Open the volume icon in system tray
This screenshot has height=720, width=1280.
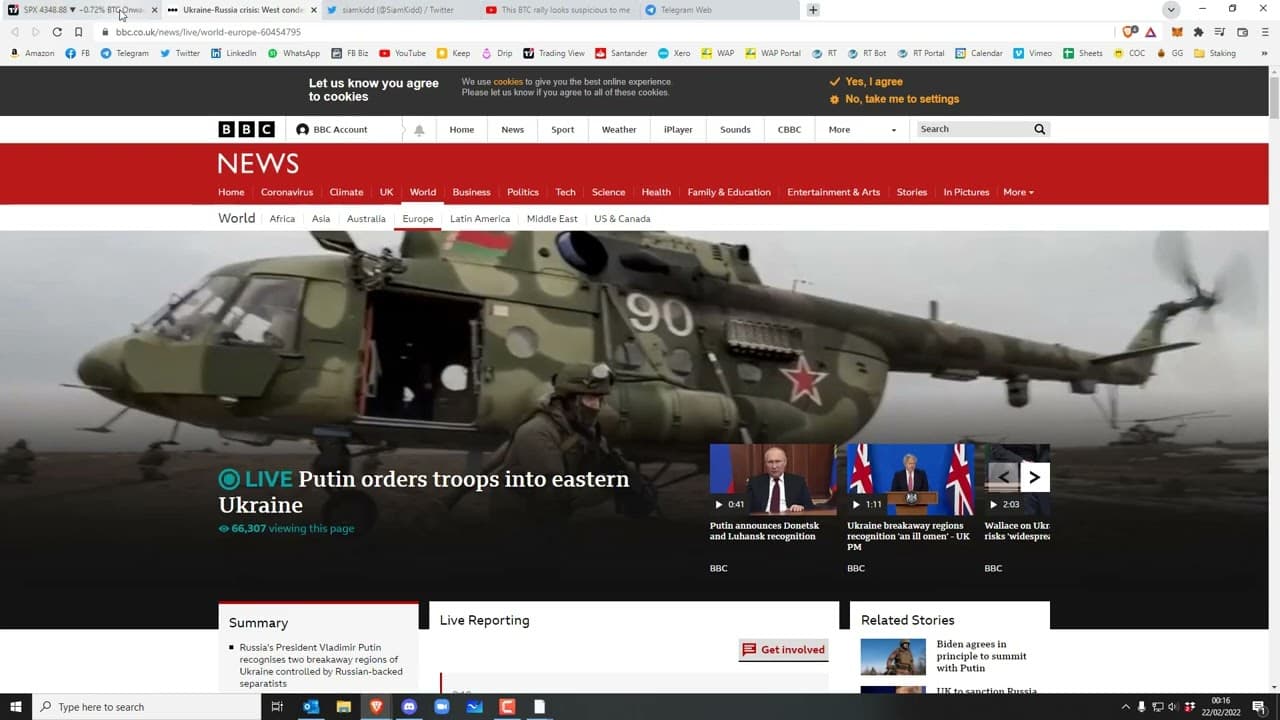pyautogui.click(x=1174, y=707)
